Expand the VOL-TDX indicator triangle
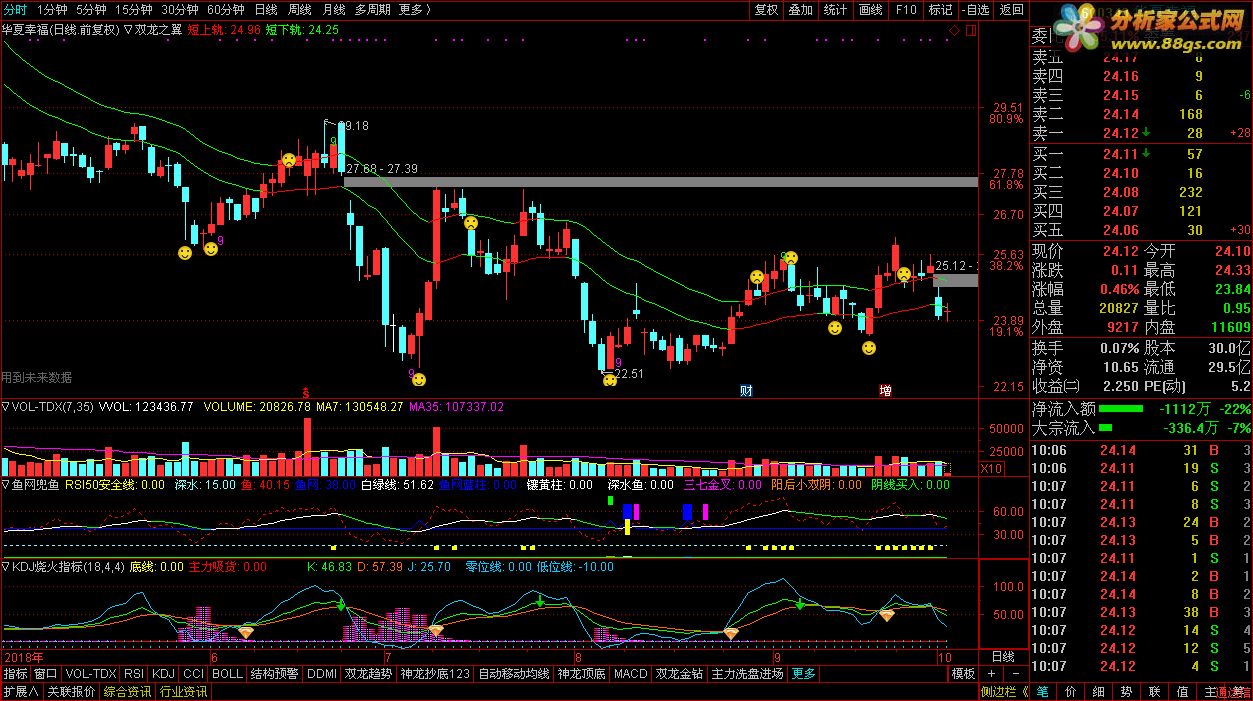 (6, 407)
